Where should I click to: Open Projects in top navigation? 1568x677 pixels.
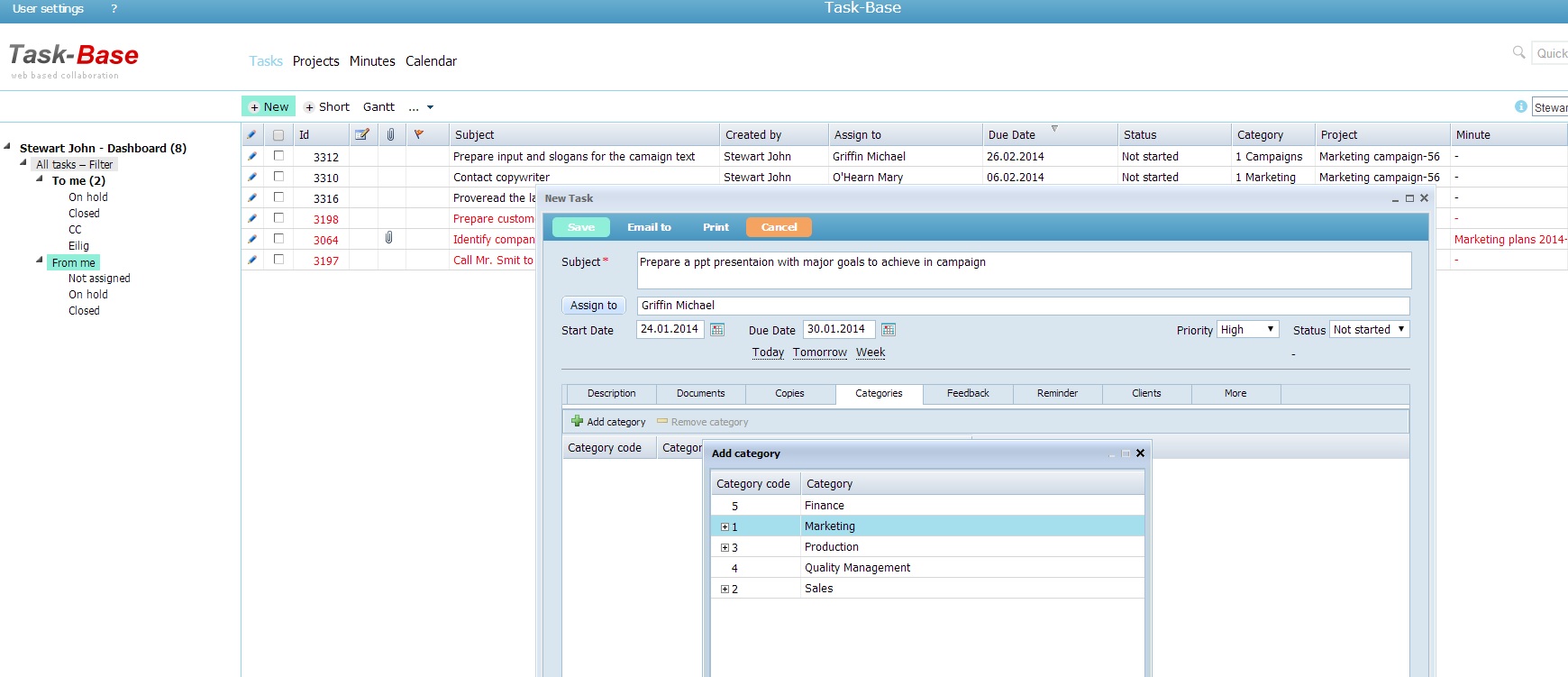tap(316, 61)
